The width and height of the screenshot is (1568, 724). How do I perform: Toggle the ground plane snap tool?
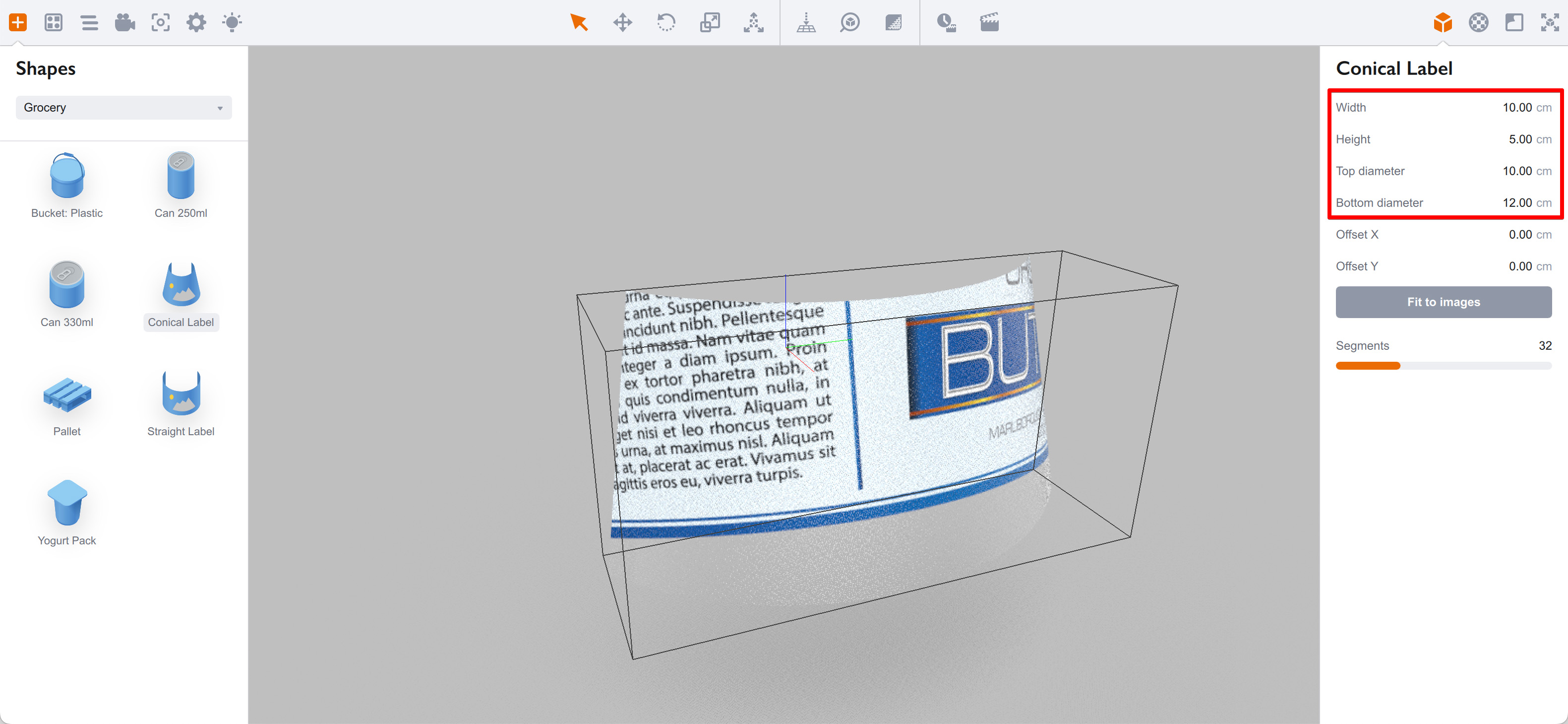[x=806, y=22]
